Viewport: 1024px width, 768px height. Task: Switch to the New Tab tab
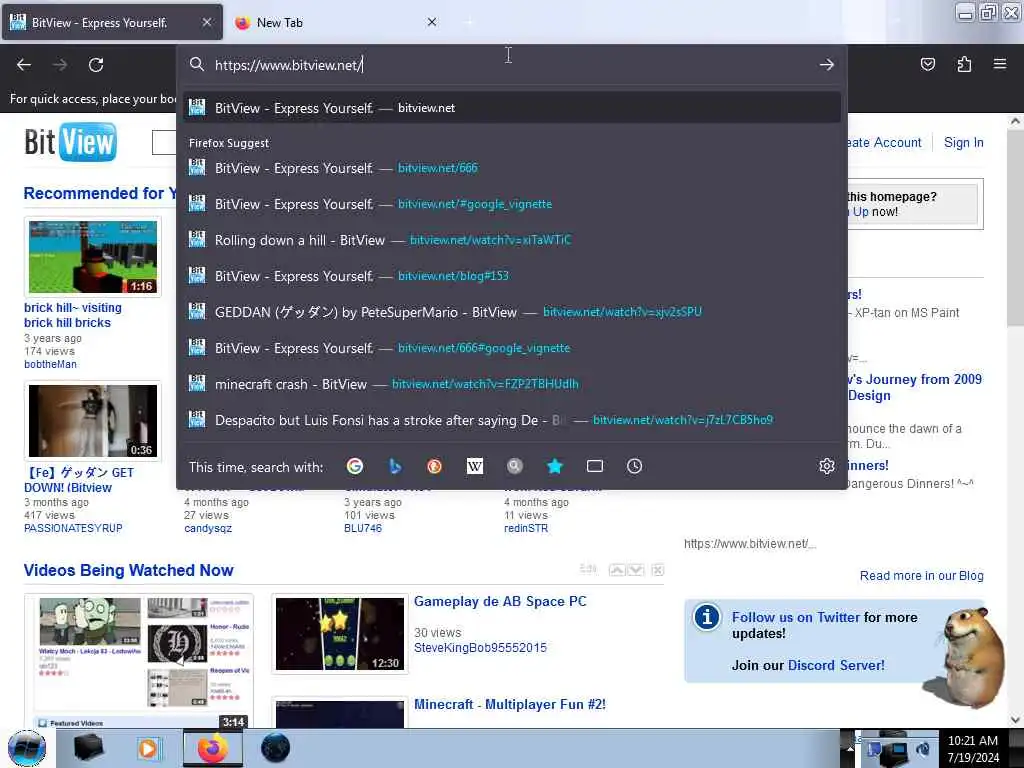[336, 22]
